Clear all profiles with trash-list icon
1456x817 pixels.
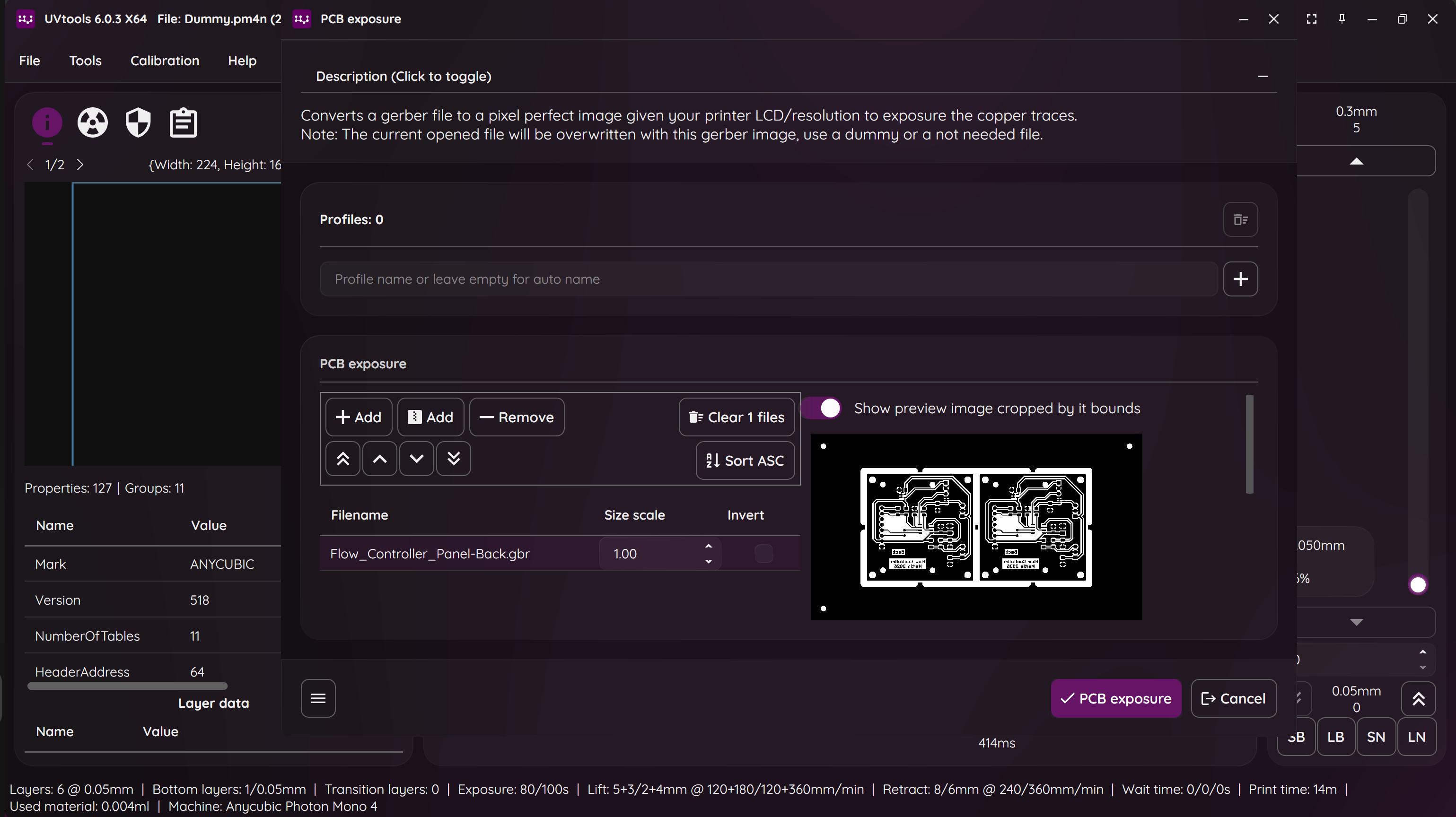[x=1240, y=219]
